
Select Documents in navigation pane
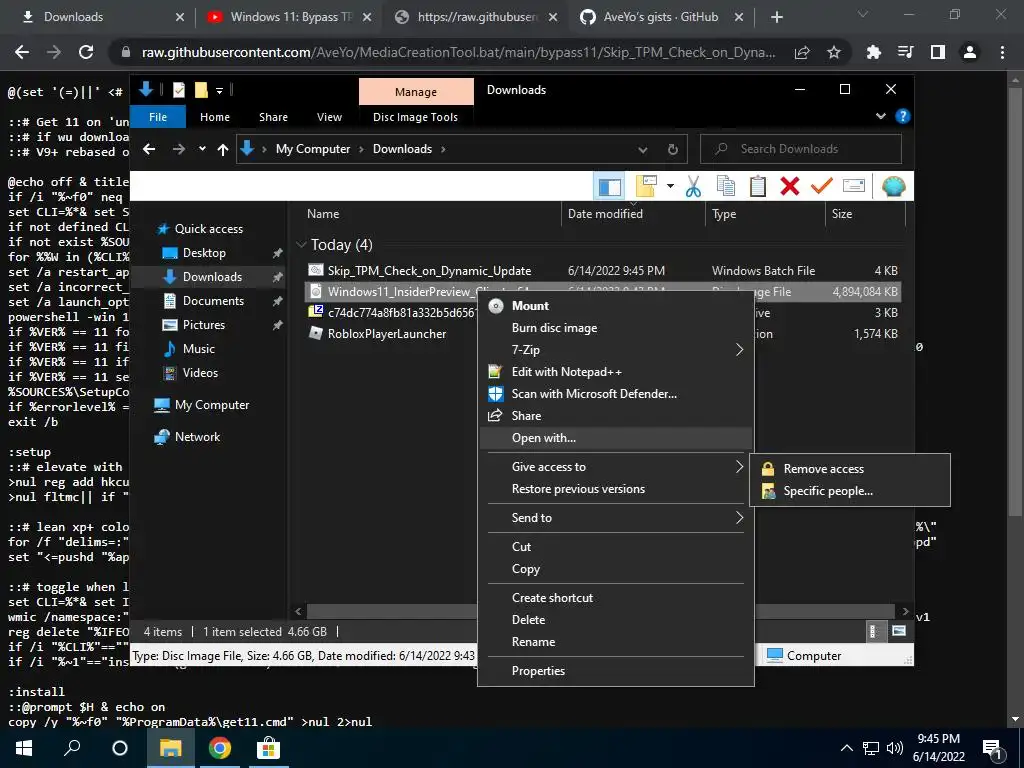pos(213,300)
